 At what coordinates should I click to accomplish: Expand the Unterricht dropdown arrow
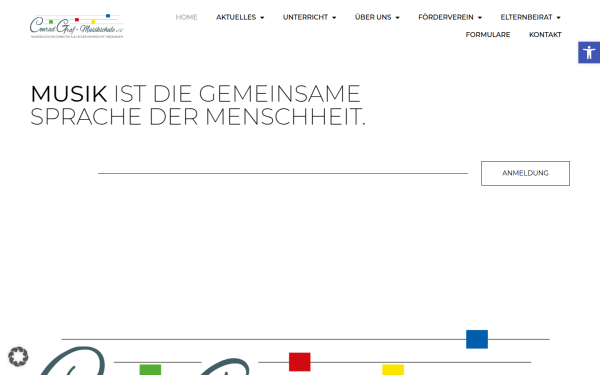(x=334, y=18)
